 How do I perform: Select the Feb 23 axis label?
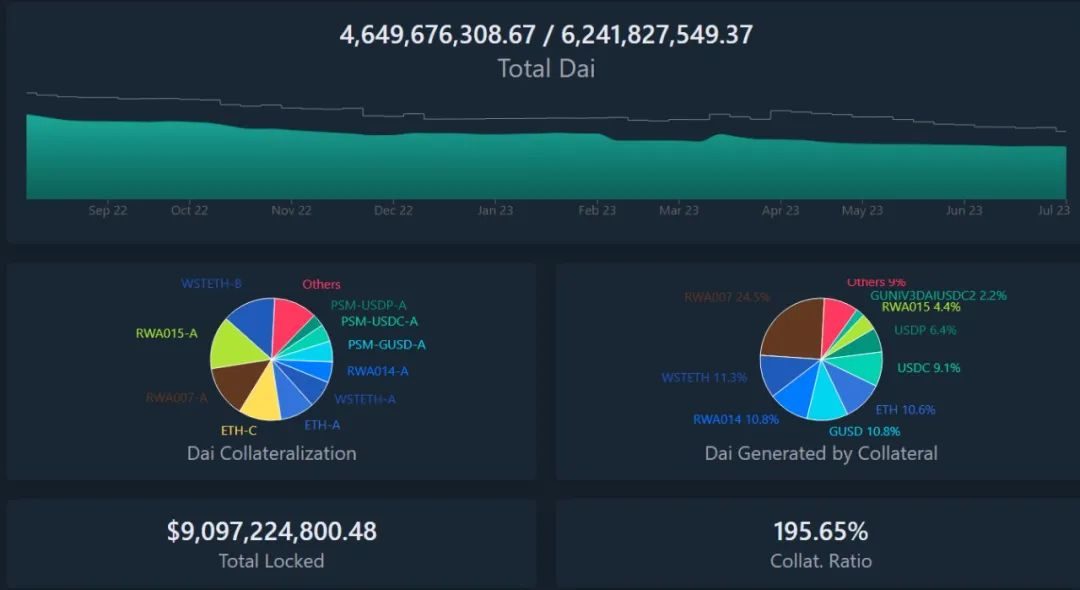click(597, 211)
